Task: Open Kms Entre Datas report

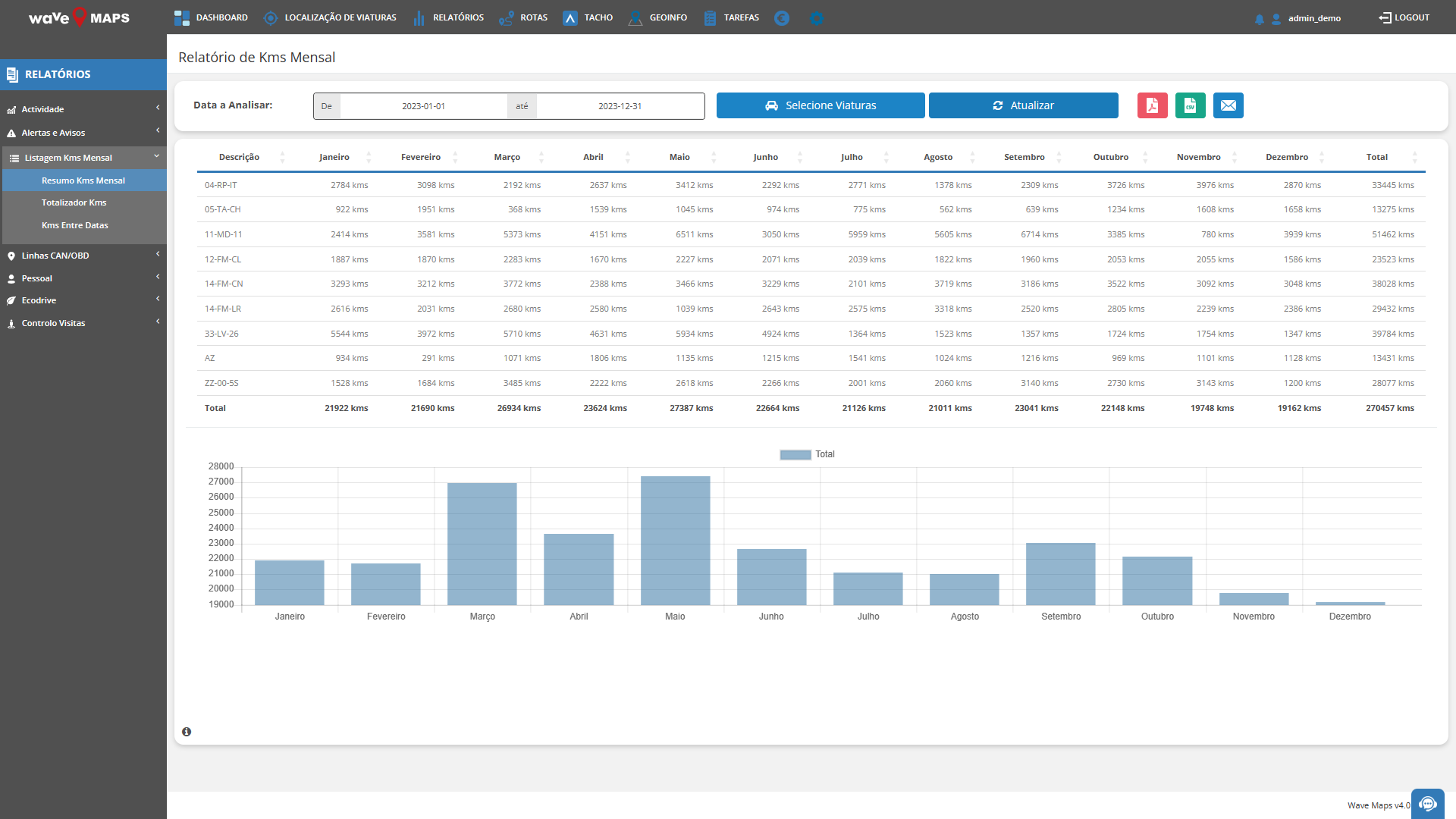Action: pos(75,225)
